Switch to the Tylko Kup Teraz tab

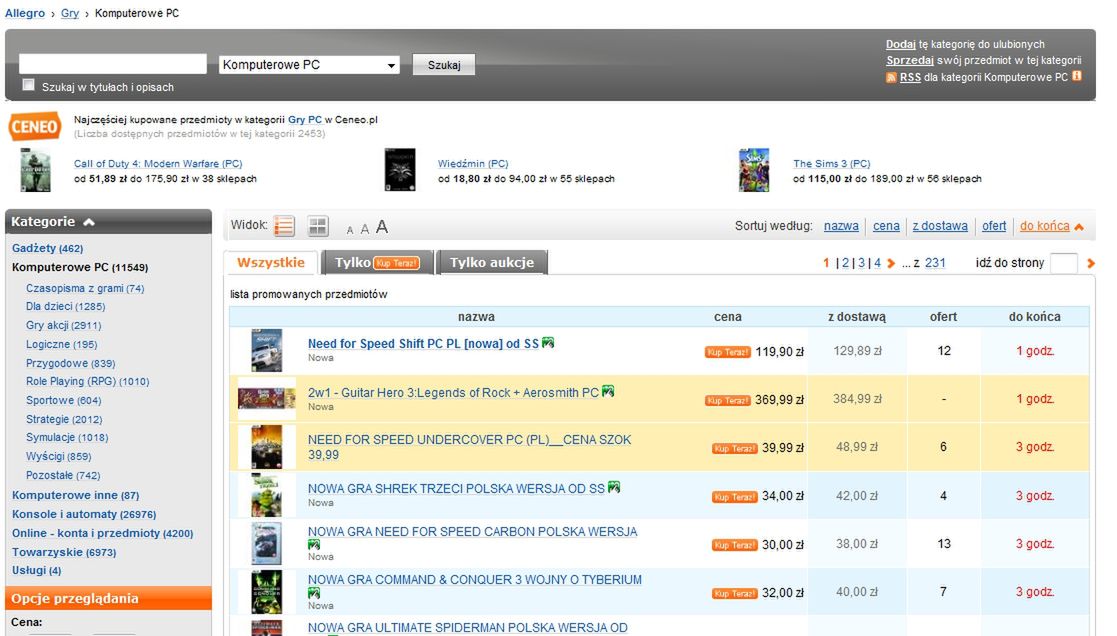tap(377, 262)
